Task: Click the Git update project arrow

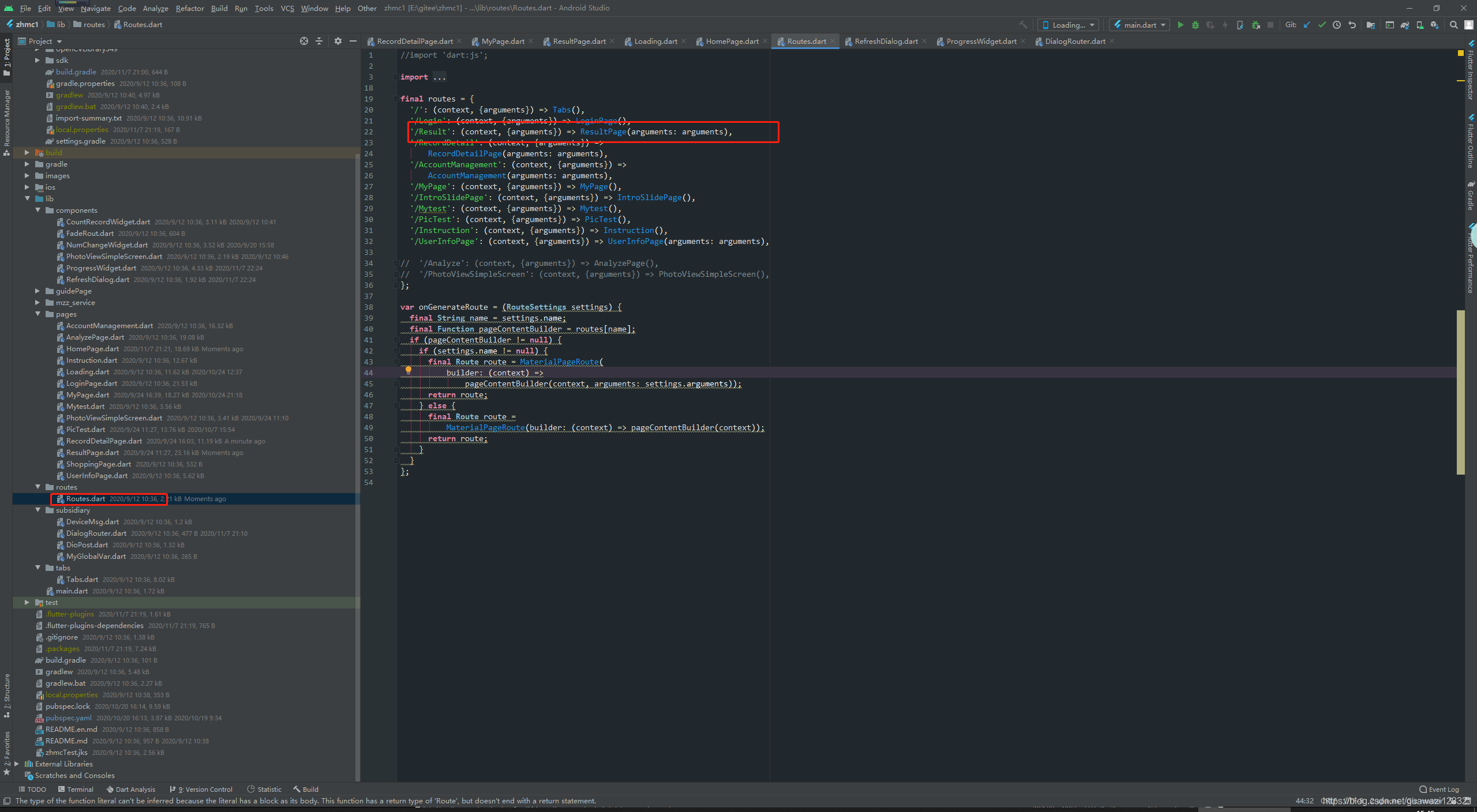Action: pyautogui.click(x=1307, y=25)
